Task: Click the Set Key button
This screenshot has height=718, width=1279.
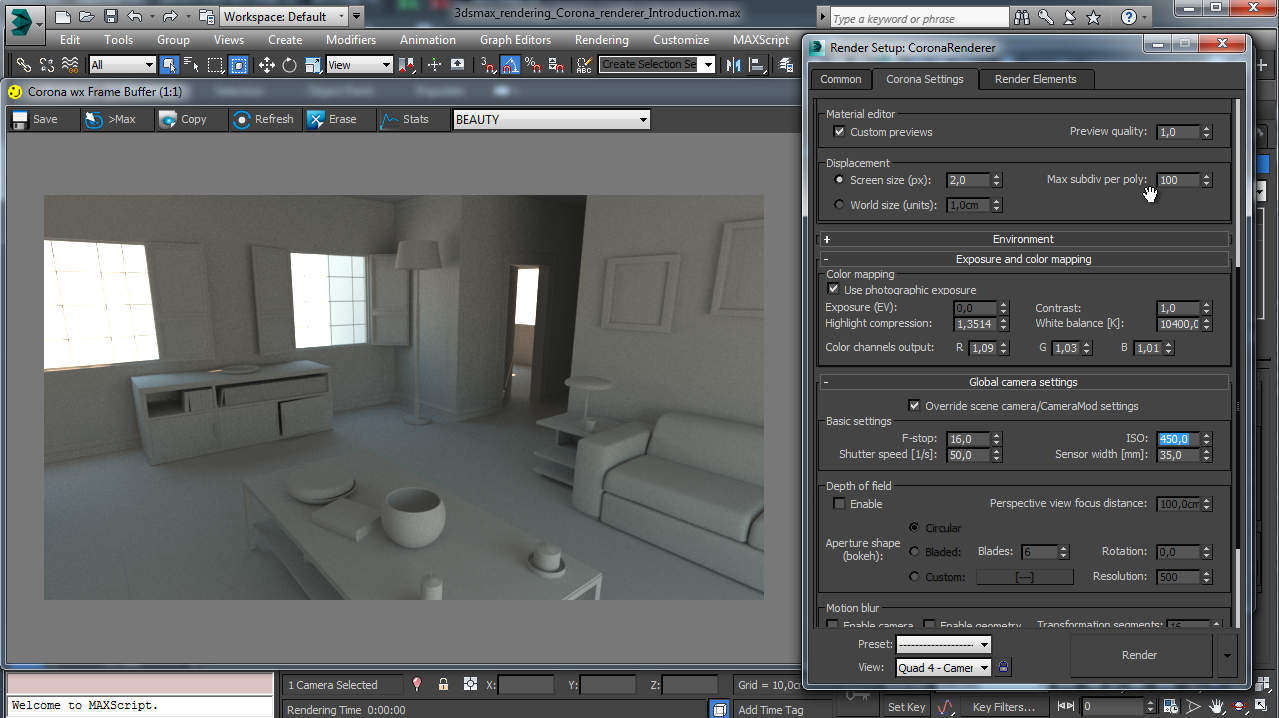Action: pyautogui.click(x=907, y=707)
